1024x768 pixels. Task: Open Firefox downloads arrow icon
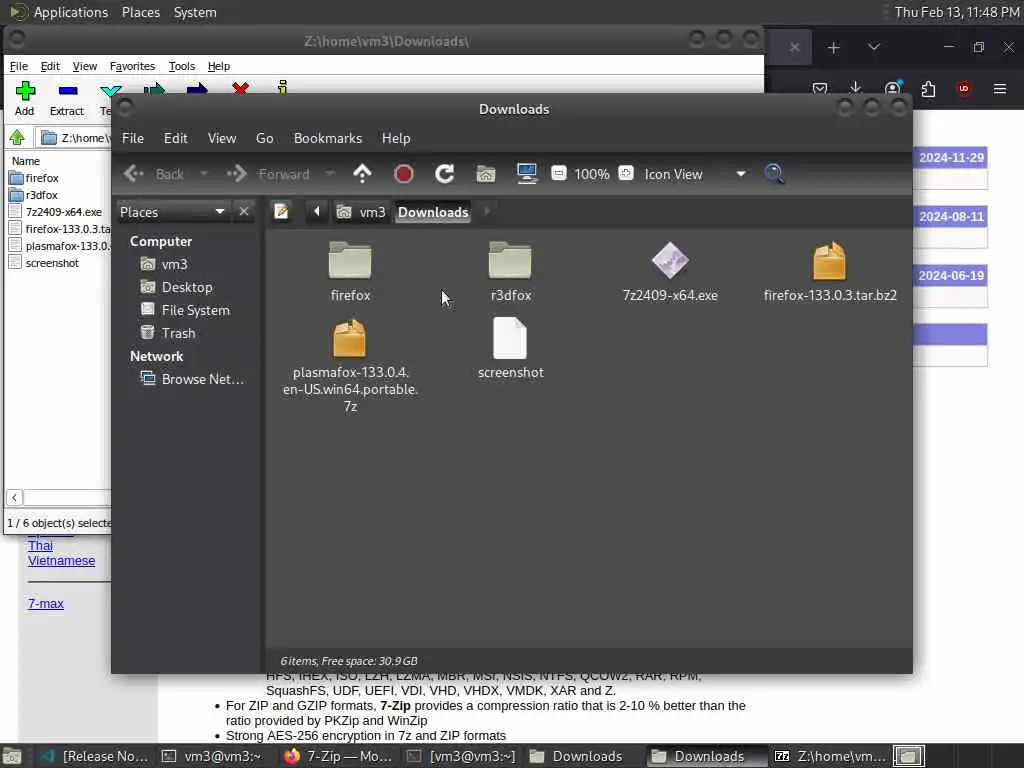pos(856,88)
